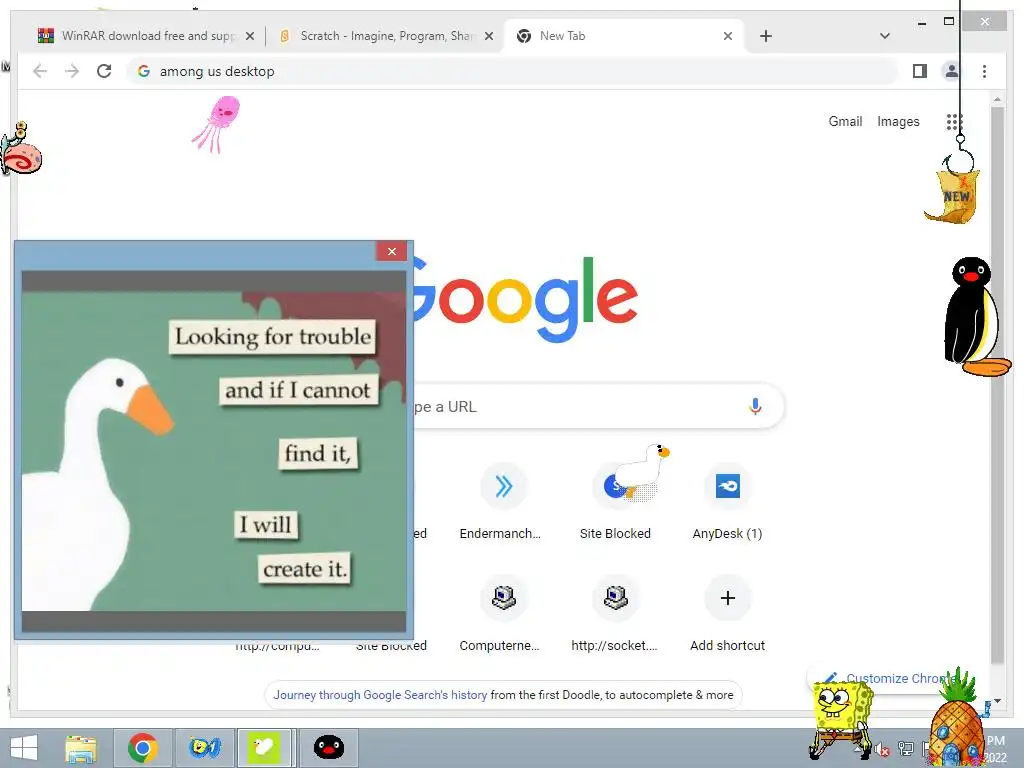
Task: Click the address bar with among us desktop
Action: [513, 71]
